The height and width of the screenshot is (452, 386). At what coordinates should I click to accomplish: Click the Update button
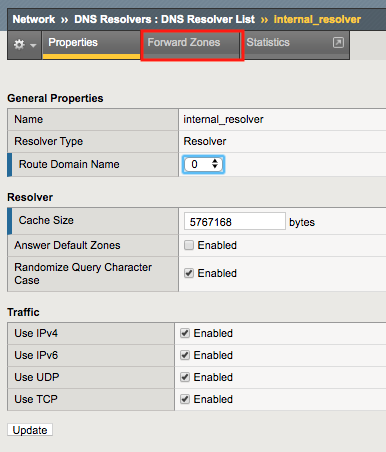point(30,430)
